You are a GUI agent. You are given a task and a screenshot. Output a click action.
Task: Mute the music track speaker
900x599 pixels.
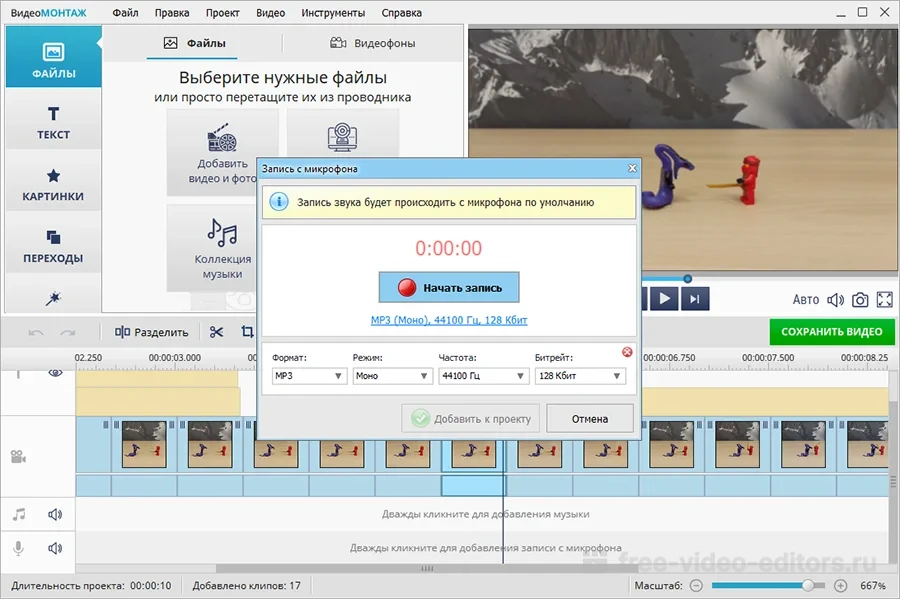pyautogui.click(x=55, y=515)
